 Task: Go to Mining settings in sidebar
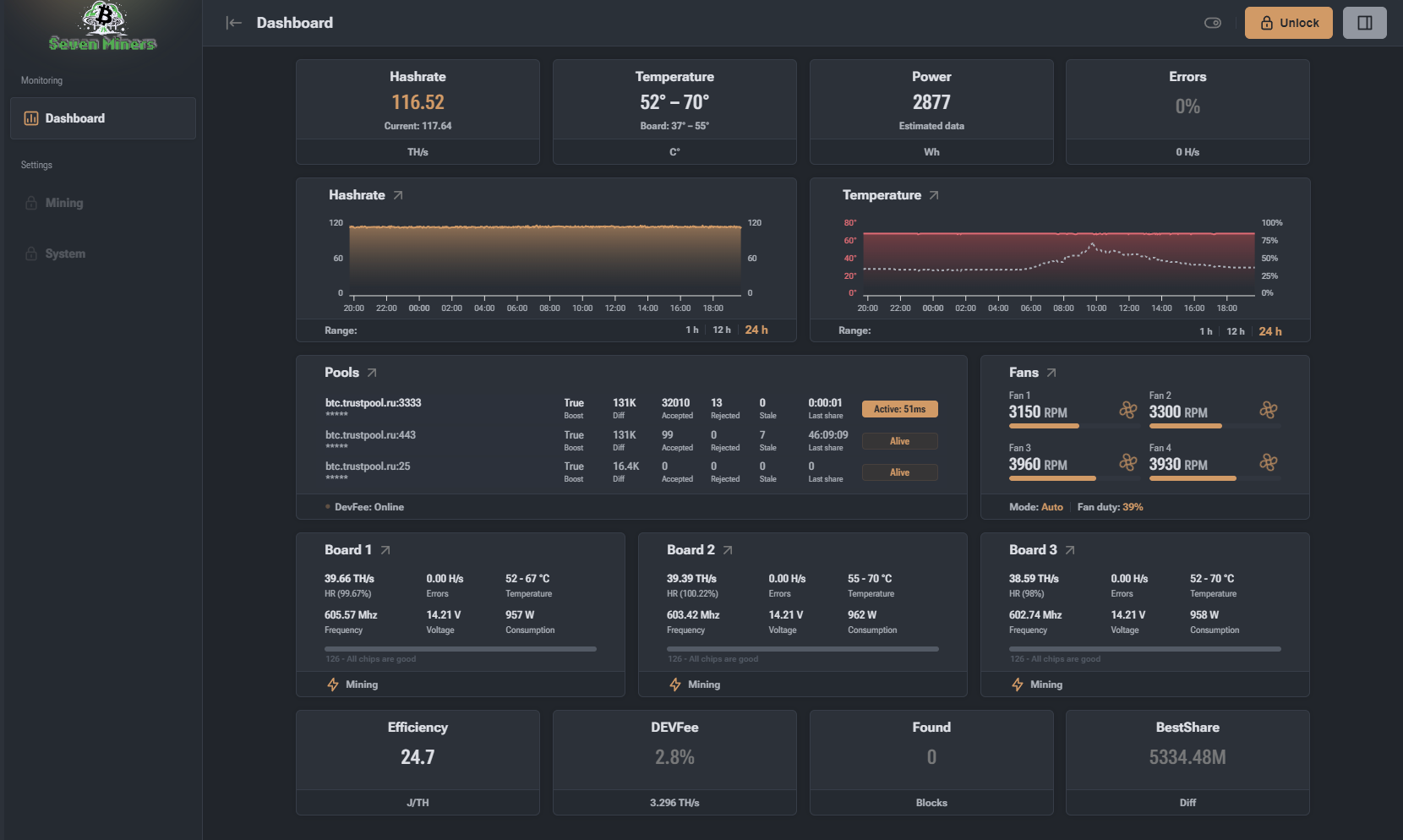64,203
